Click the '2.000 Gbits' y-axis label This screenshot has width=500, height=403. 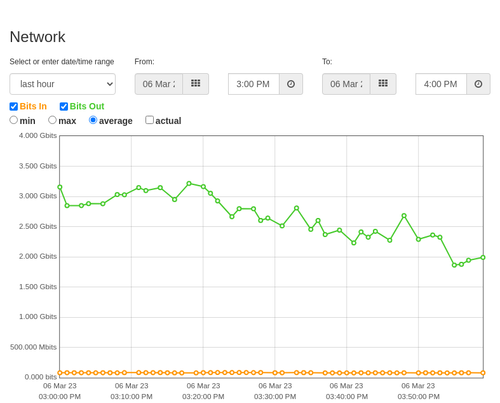point(38,256)
